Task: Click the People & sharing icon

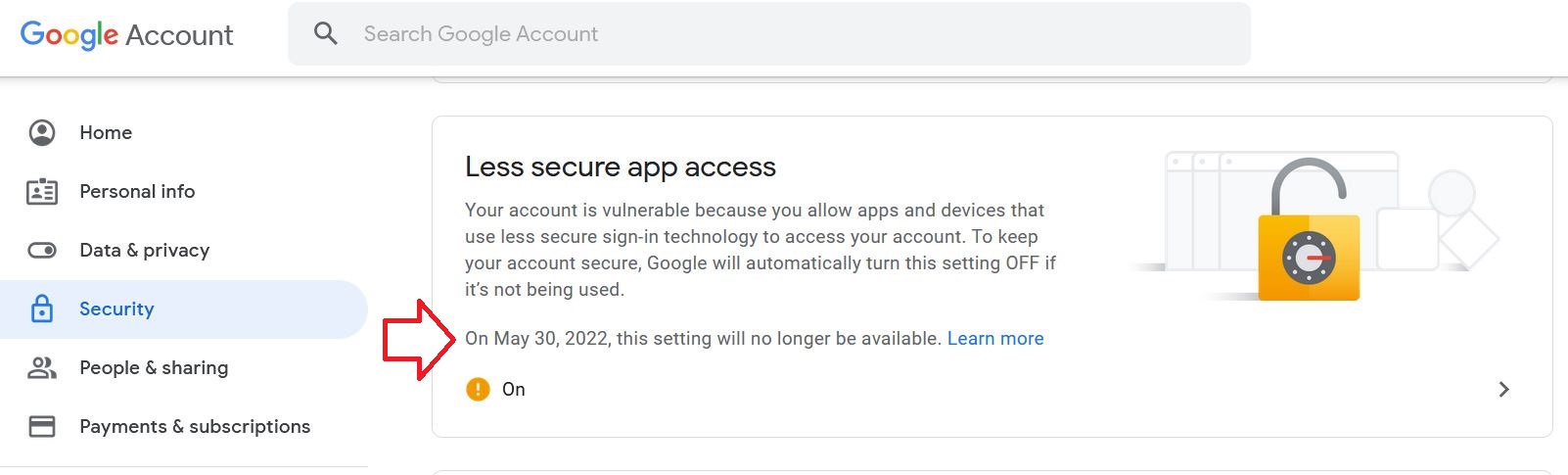Action: click(42, 367)
